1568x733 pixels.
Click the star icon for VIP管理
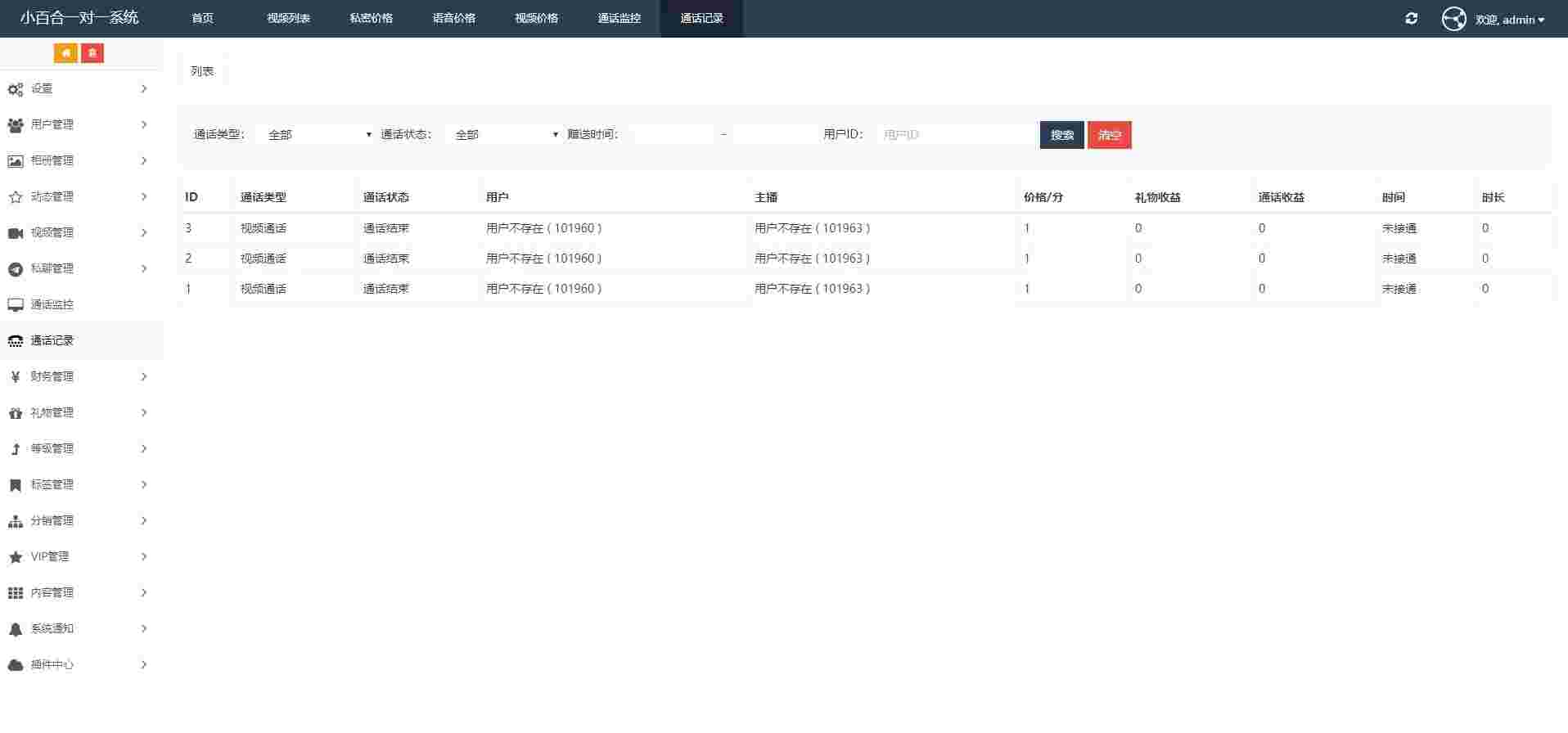pyautogui.click(x=16, y=557)
